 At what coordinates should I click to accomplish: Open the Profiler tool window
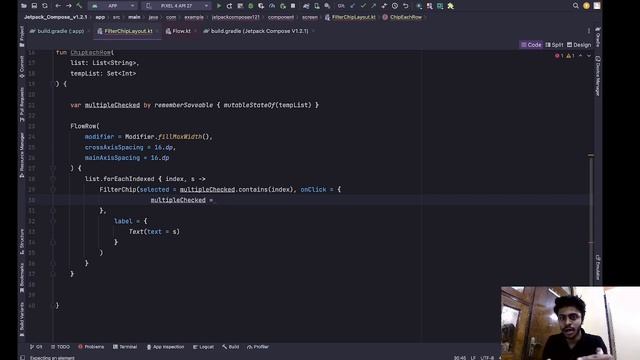pos(258,347)
